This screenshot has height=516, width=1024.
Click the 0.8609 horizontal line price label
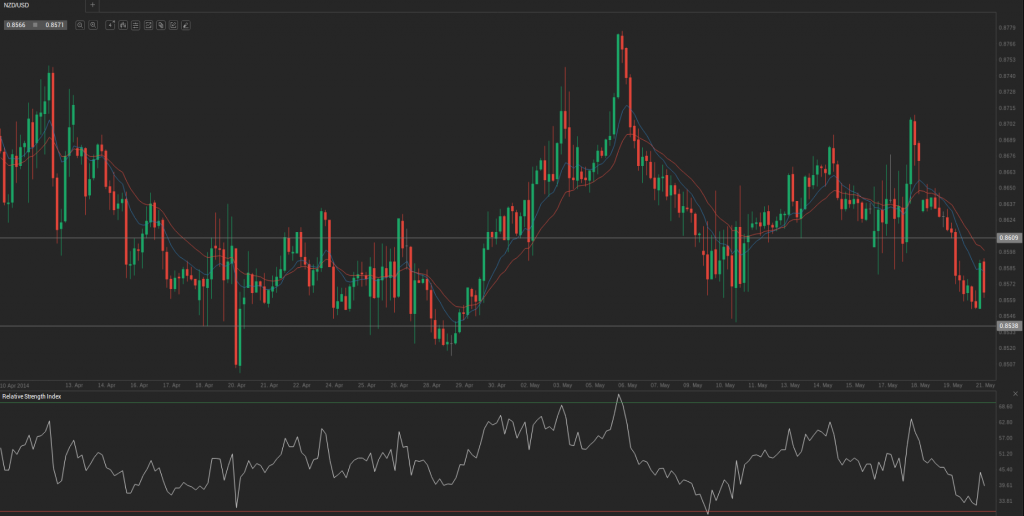pyautogui.click(x=1009, y=238)
